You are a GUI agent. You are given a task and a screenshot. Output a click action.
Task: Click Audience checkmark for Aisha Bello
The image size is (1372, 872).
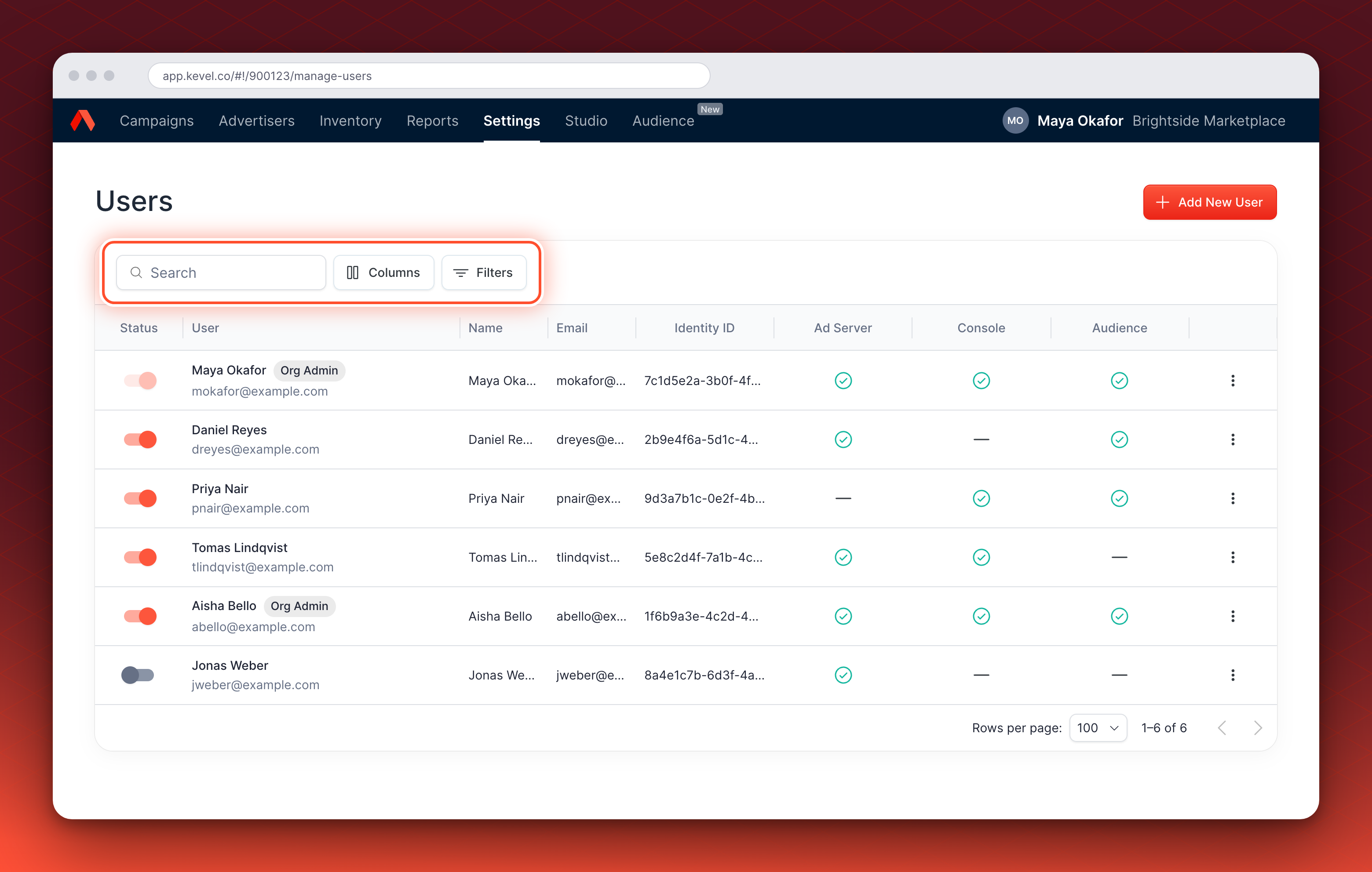(1119, 616)
